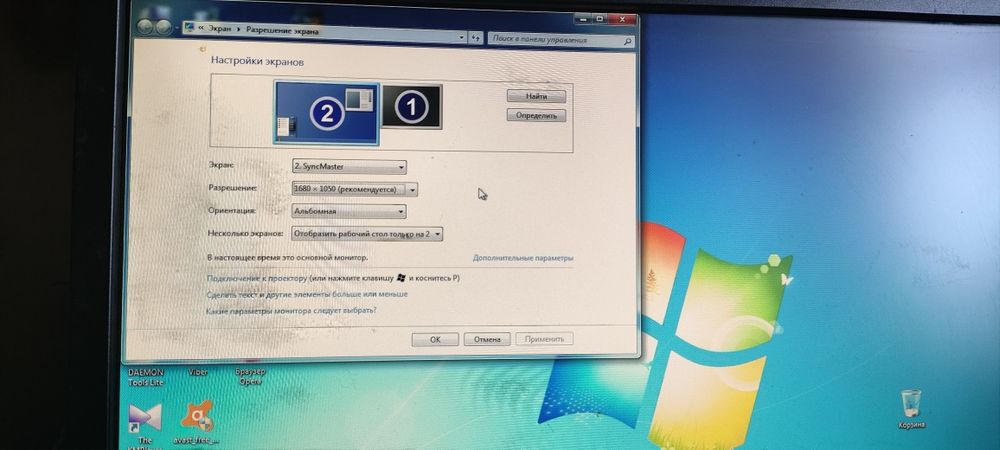Confirm with the OK button
The image size is (1000, 450).
[435, 340]
